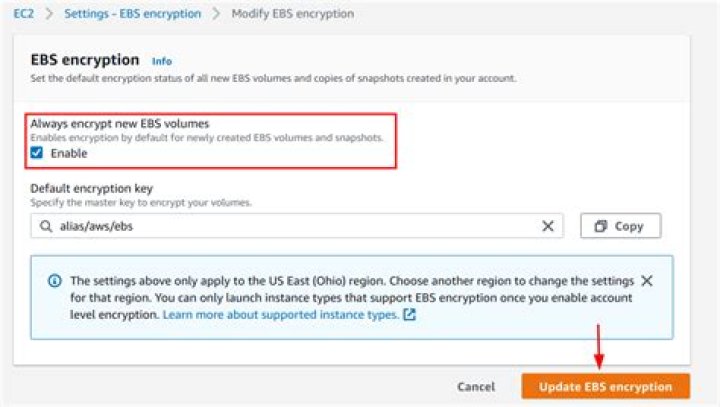Click the info circle icon in alert
This screenshot has width=720, height=407.
(55, 281)
